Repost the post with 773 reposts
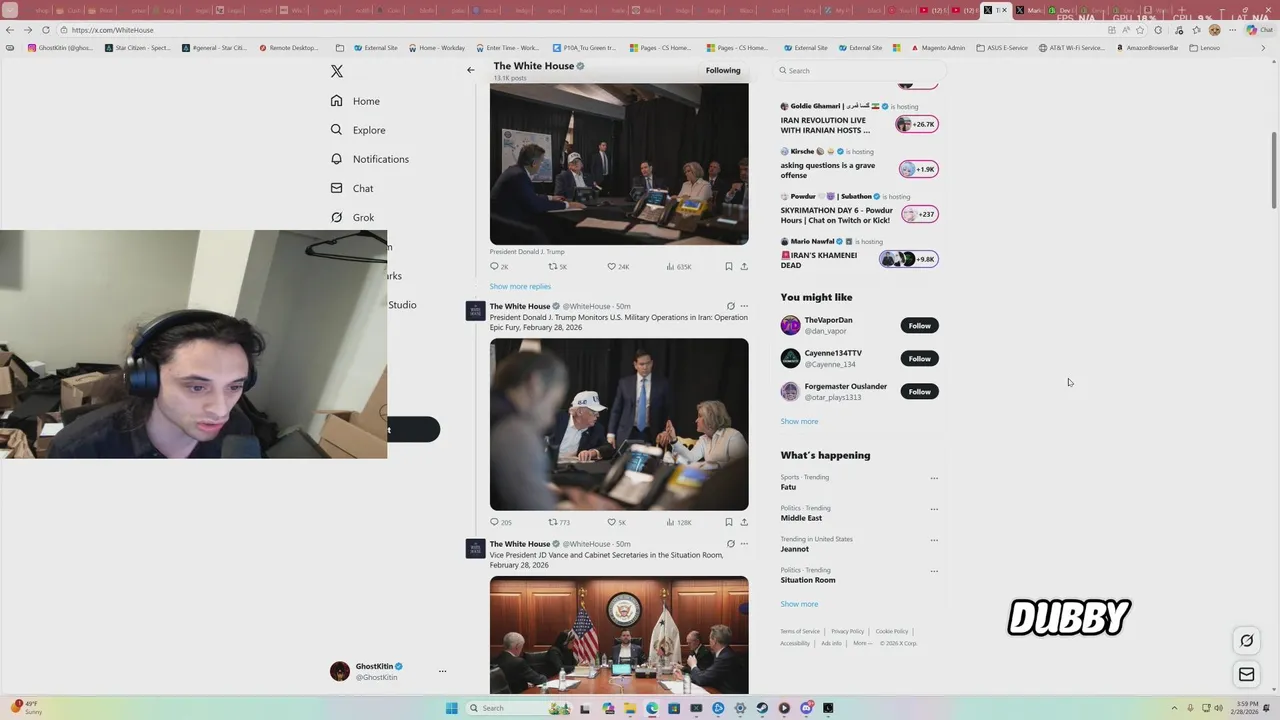 pos(559,522)
